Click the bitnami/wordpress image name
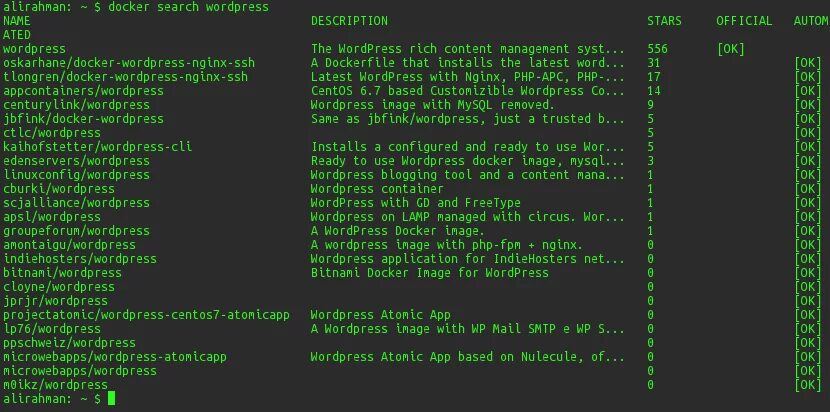This screenshot has width=830, height=412. [62, 273]
